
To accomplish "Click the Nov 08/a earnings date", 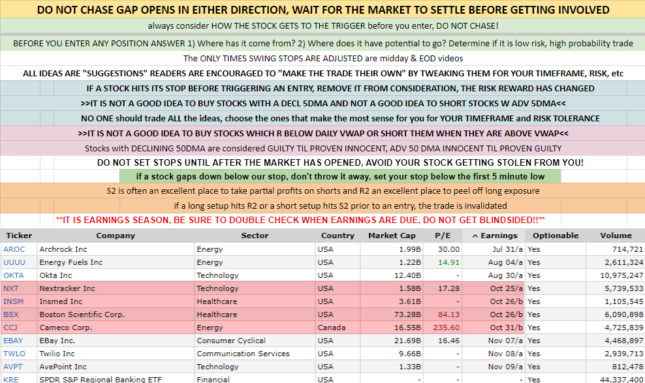I will [506, 354].
